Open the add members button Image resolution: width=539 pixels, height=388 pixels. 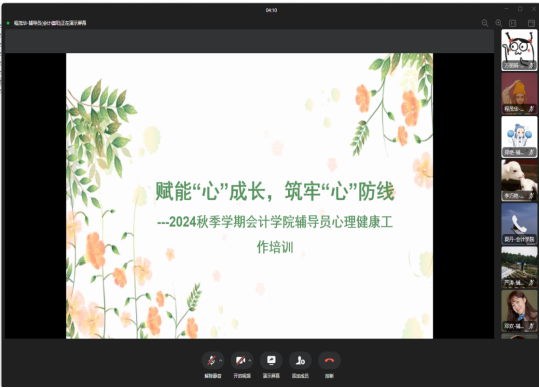[300, 361]
